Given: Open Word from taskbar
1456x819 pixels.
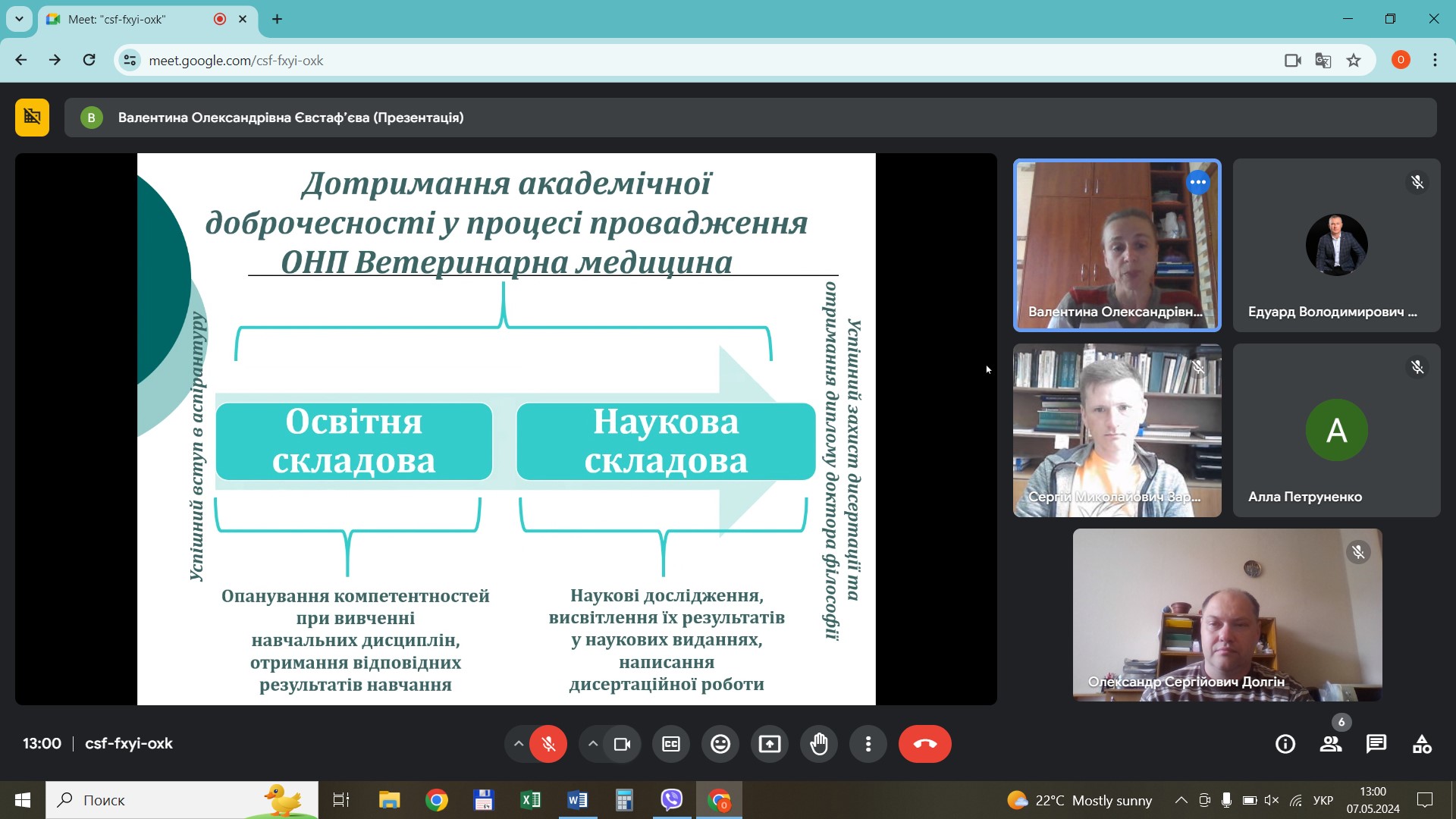Looking at the screenshot, I should tap(577, 800).
